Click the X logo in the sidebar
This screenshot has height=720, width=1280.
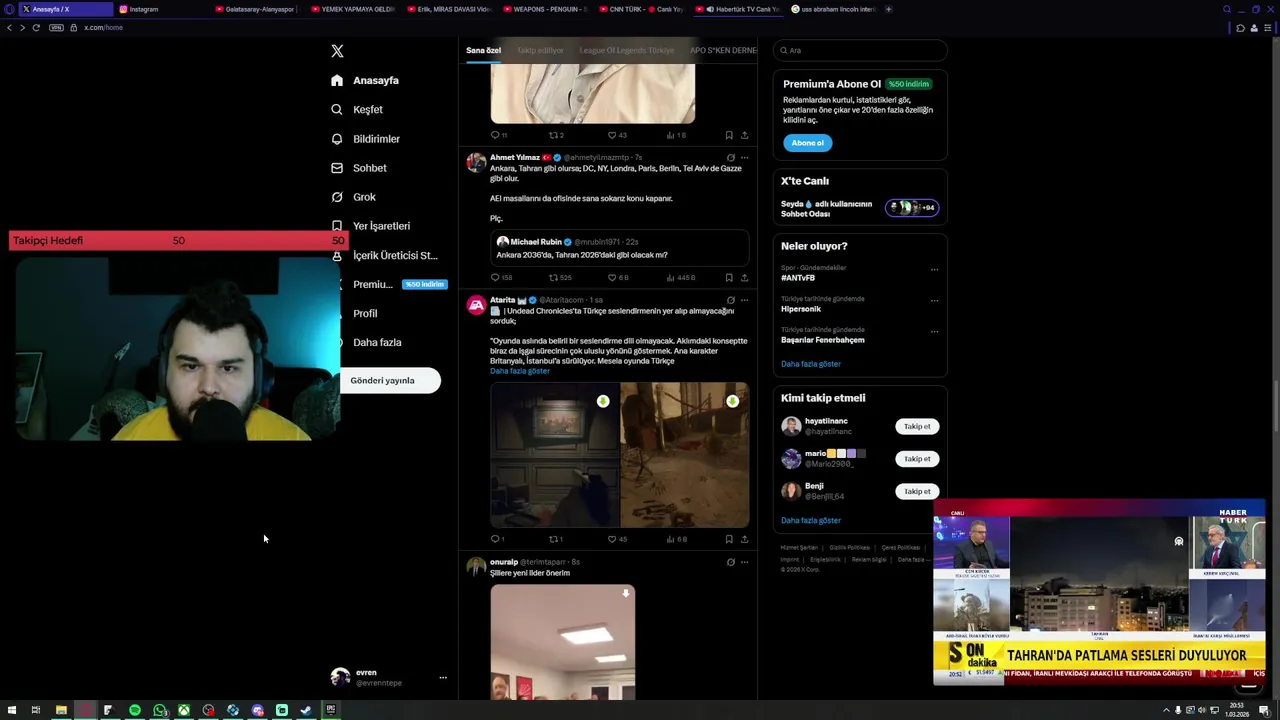[337, 51]
